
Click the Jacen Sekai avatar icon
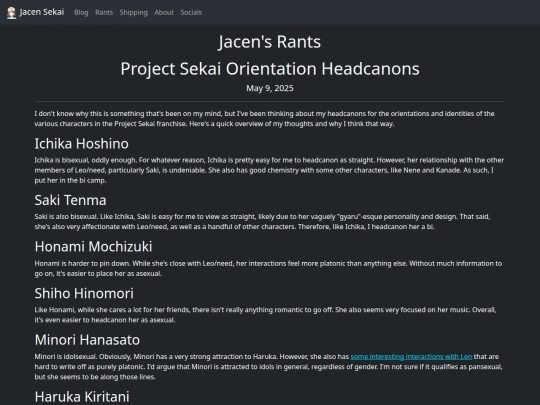[x=11, y=13]
